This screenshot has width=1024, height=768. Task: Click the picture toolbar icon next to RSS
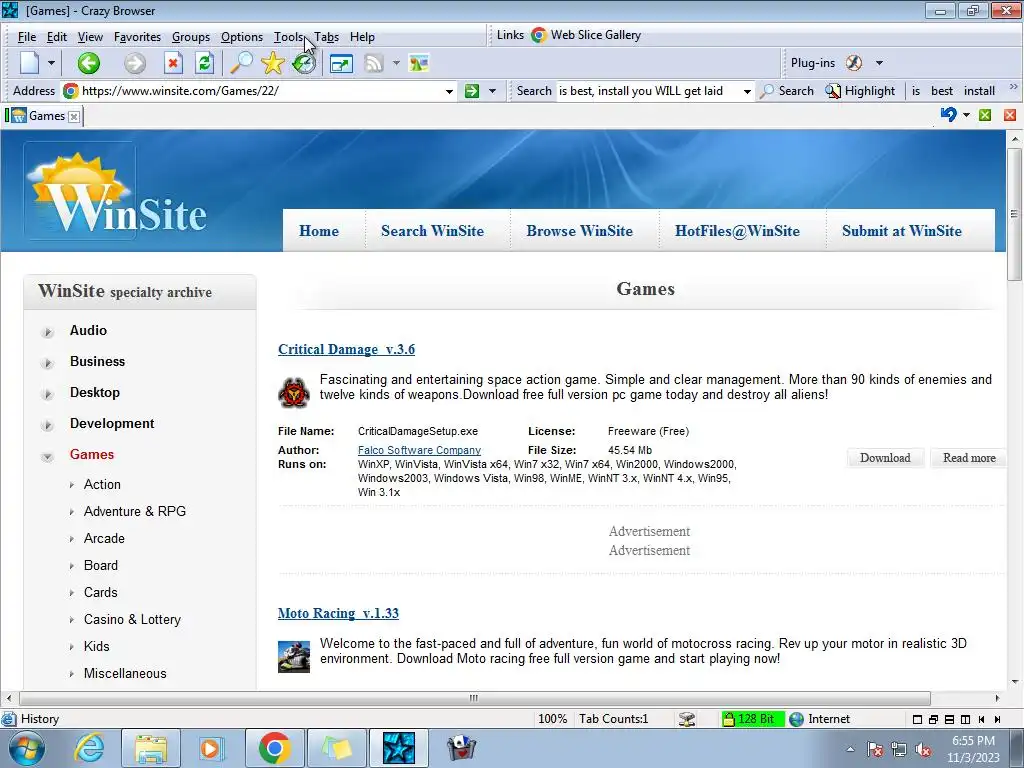pos(419,63)
